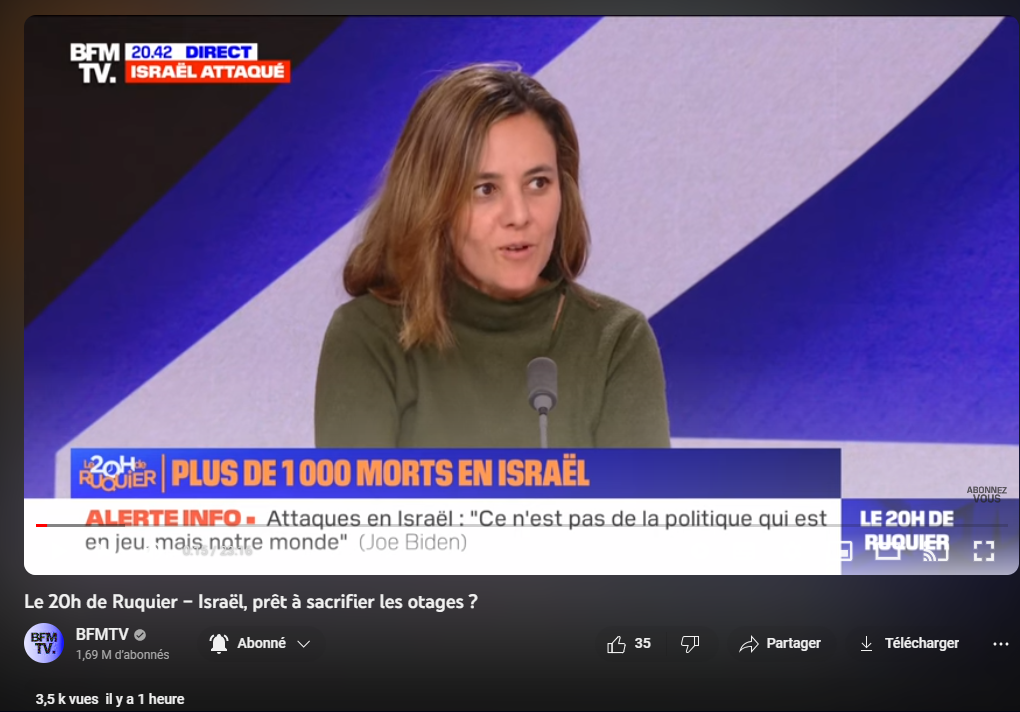Expand the Abonné subscription chevron

(303, 644)
